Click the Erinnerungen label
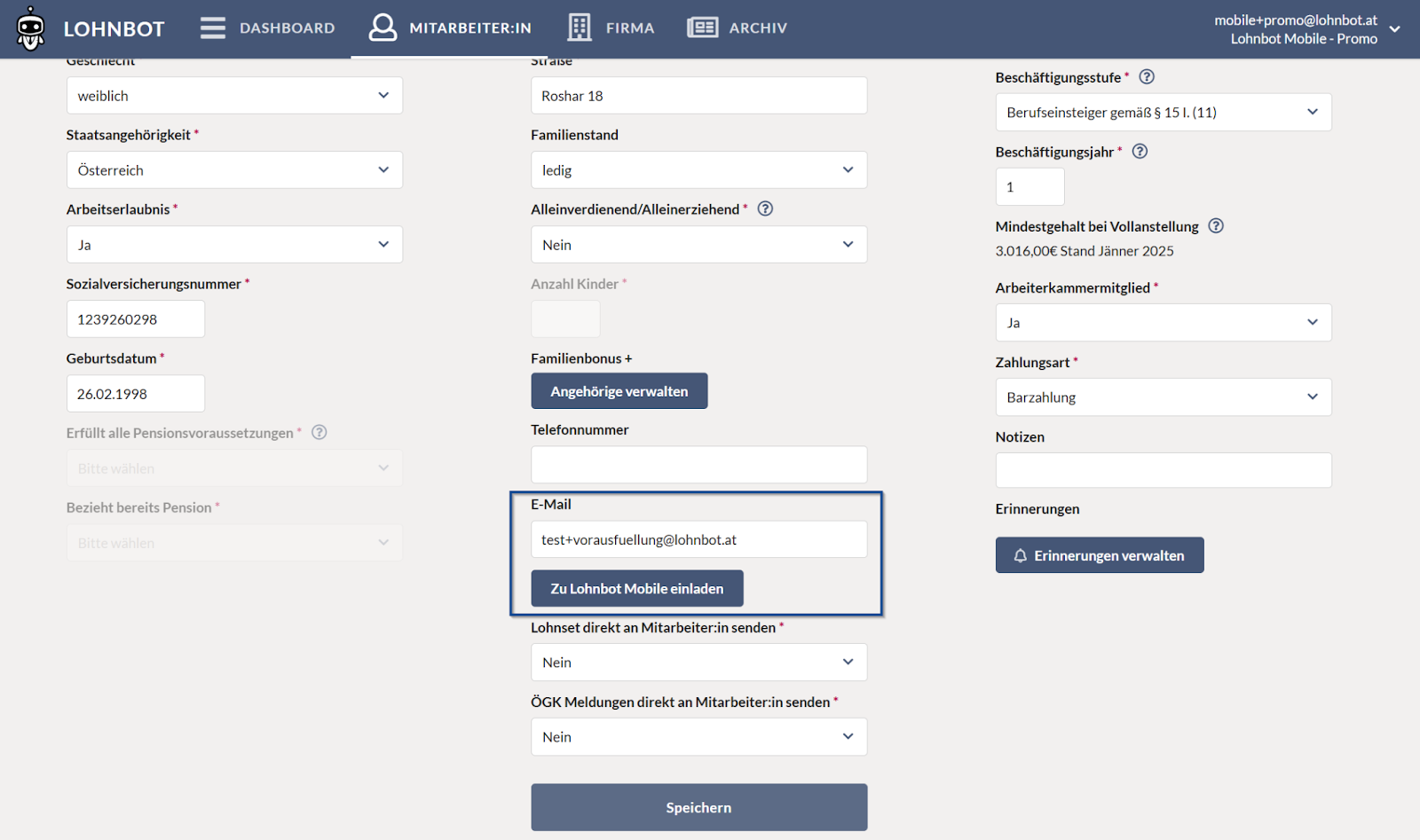 pos(1037,508)
